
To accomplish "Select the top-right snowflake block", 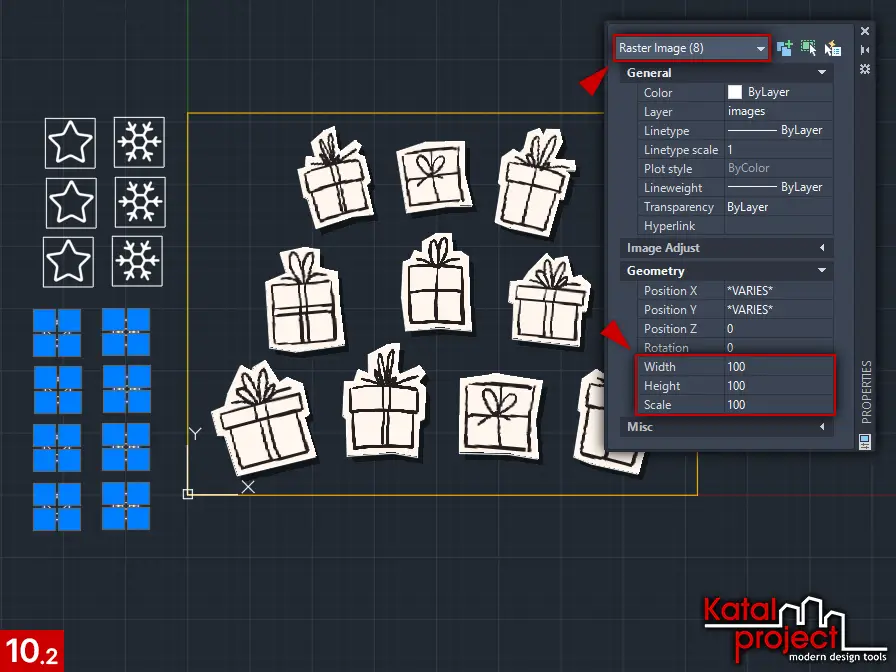I will tap(139, 142).
